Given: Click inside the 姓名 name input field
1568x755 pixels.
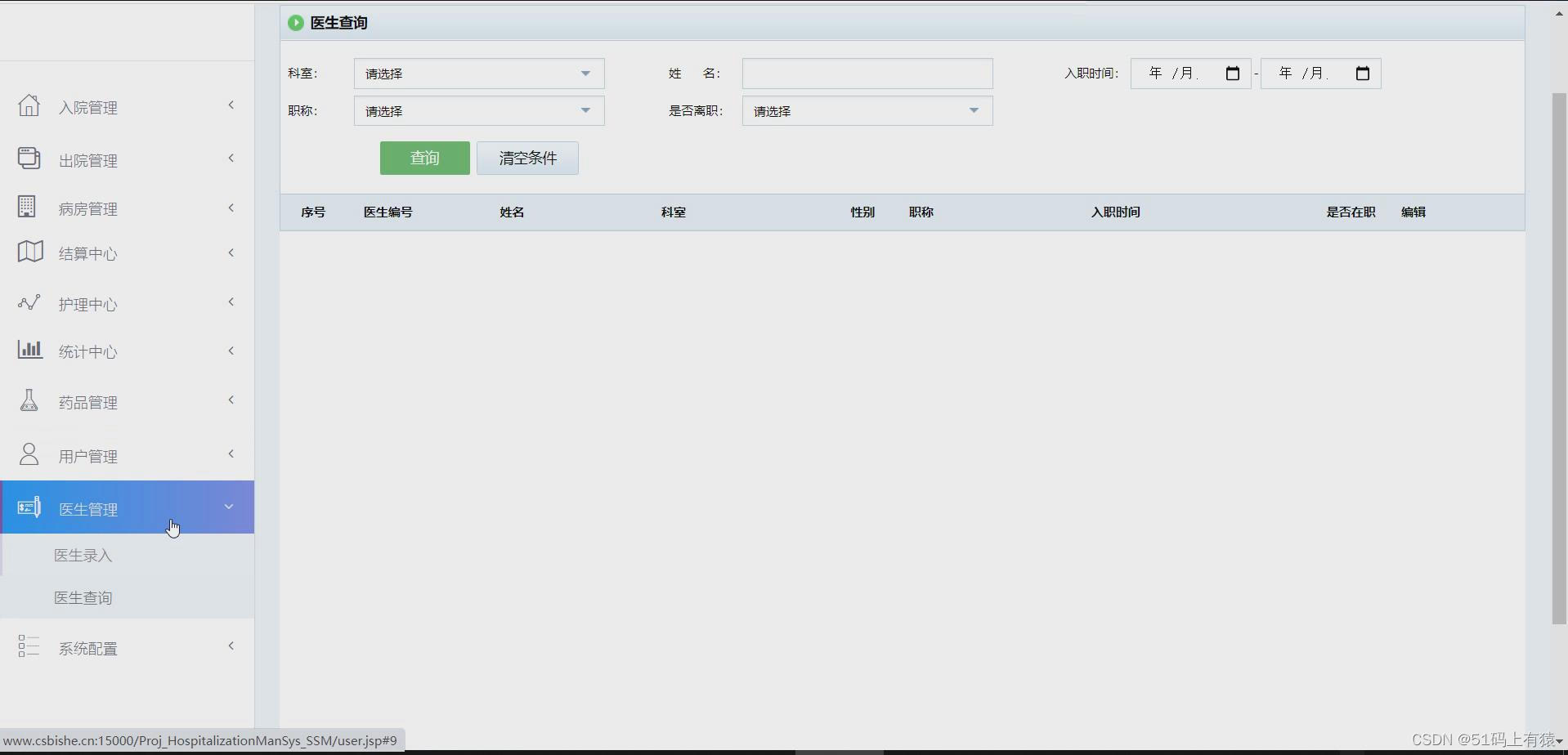Looking at the screenshot, I should tap(867, 73).
